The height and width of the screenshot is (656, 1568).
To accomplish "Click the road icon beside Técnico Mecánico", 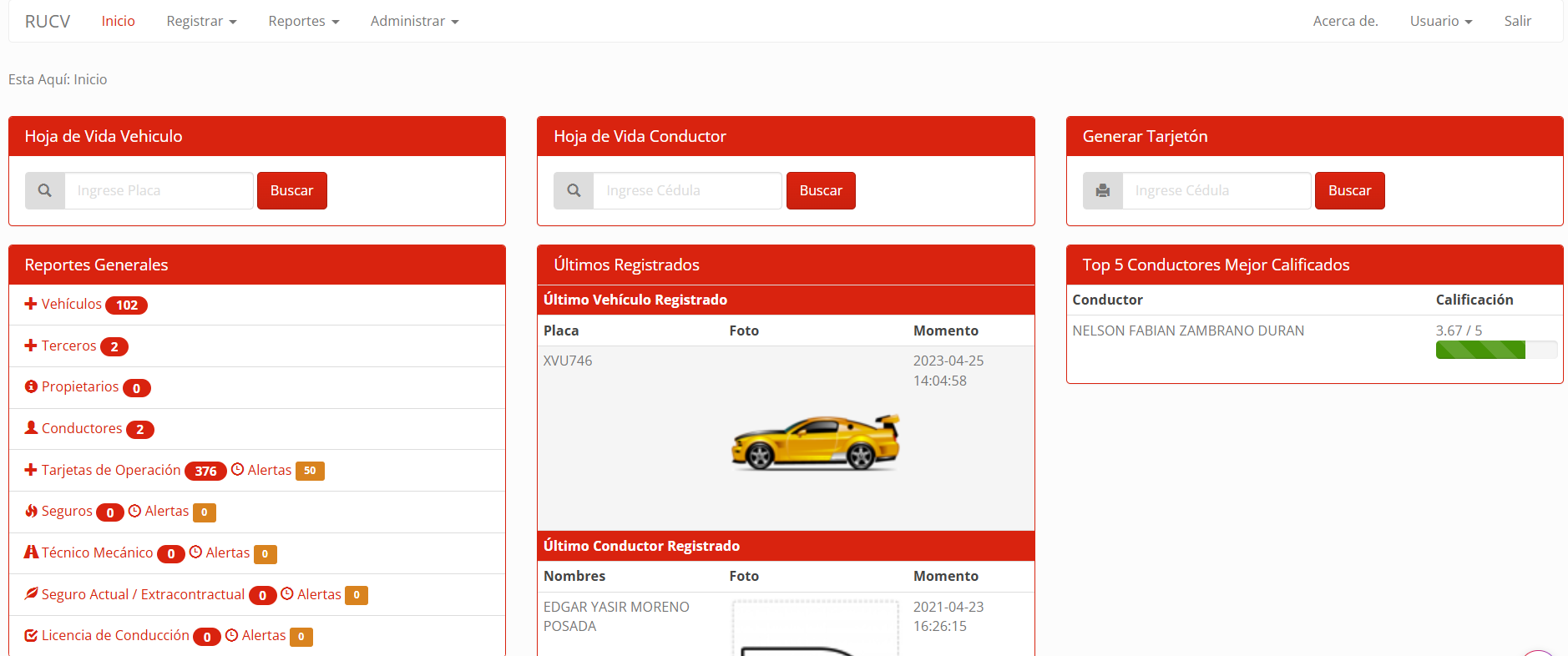I will 31,553.
